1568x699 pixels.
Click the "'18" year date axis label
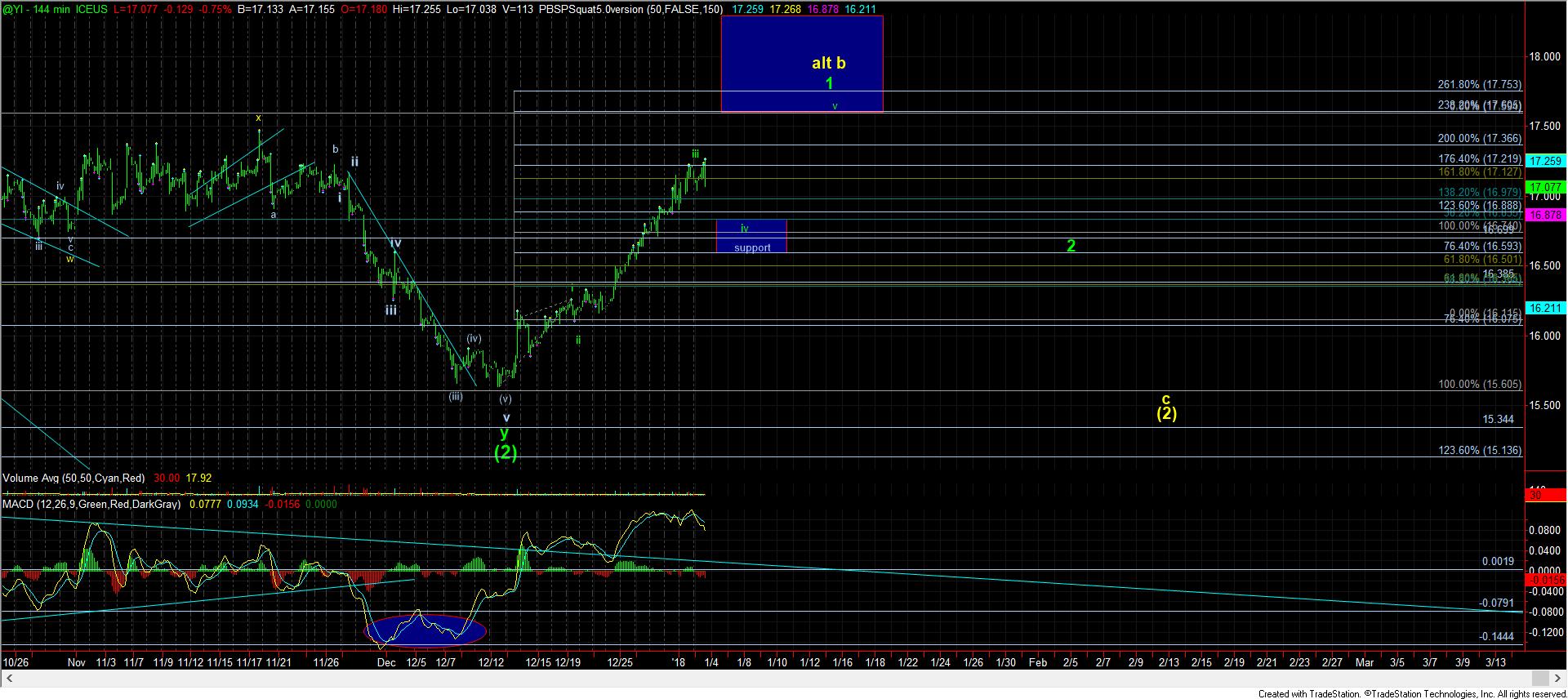coord(679,662)
